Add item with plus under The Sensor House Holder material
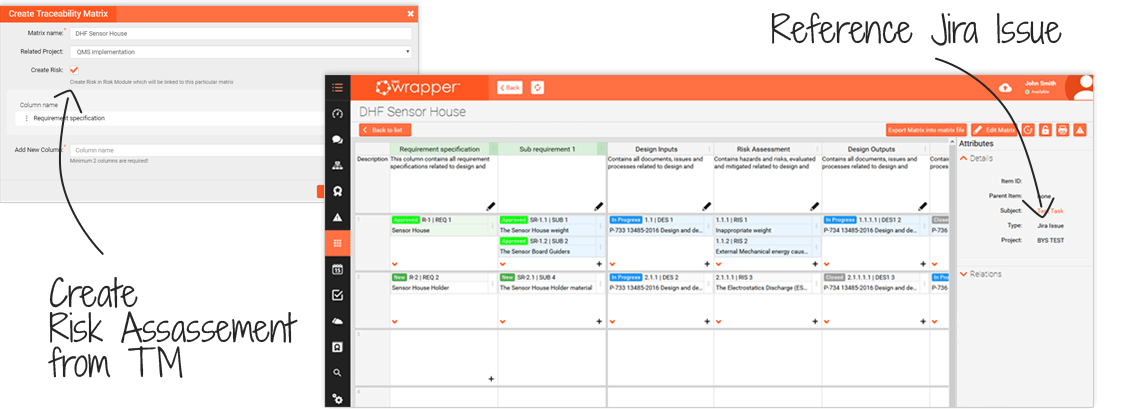Image resolution: width=1140 pixels, height=409 pixels. pos(599,321)
